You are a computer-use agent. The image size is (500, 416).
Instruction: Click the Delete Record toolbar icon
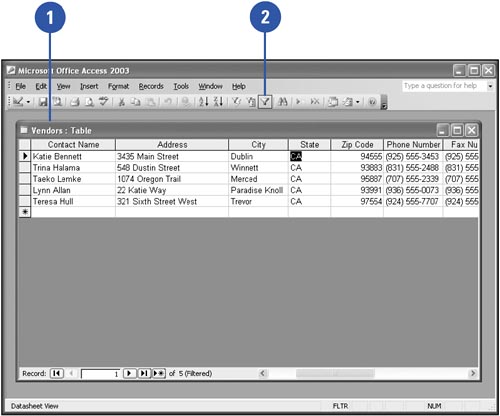pyautogui.click(x=315, y=102)
